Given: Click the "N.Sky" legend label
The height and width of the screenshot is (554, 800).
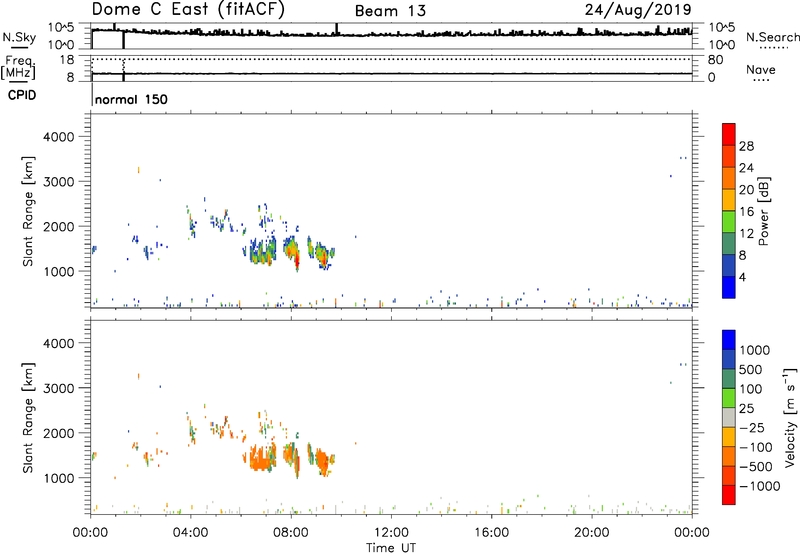Looking at the screenshot, I should point(19,37).
